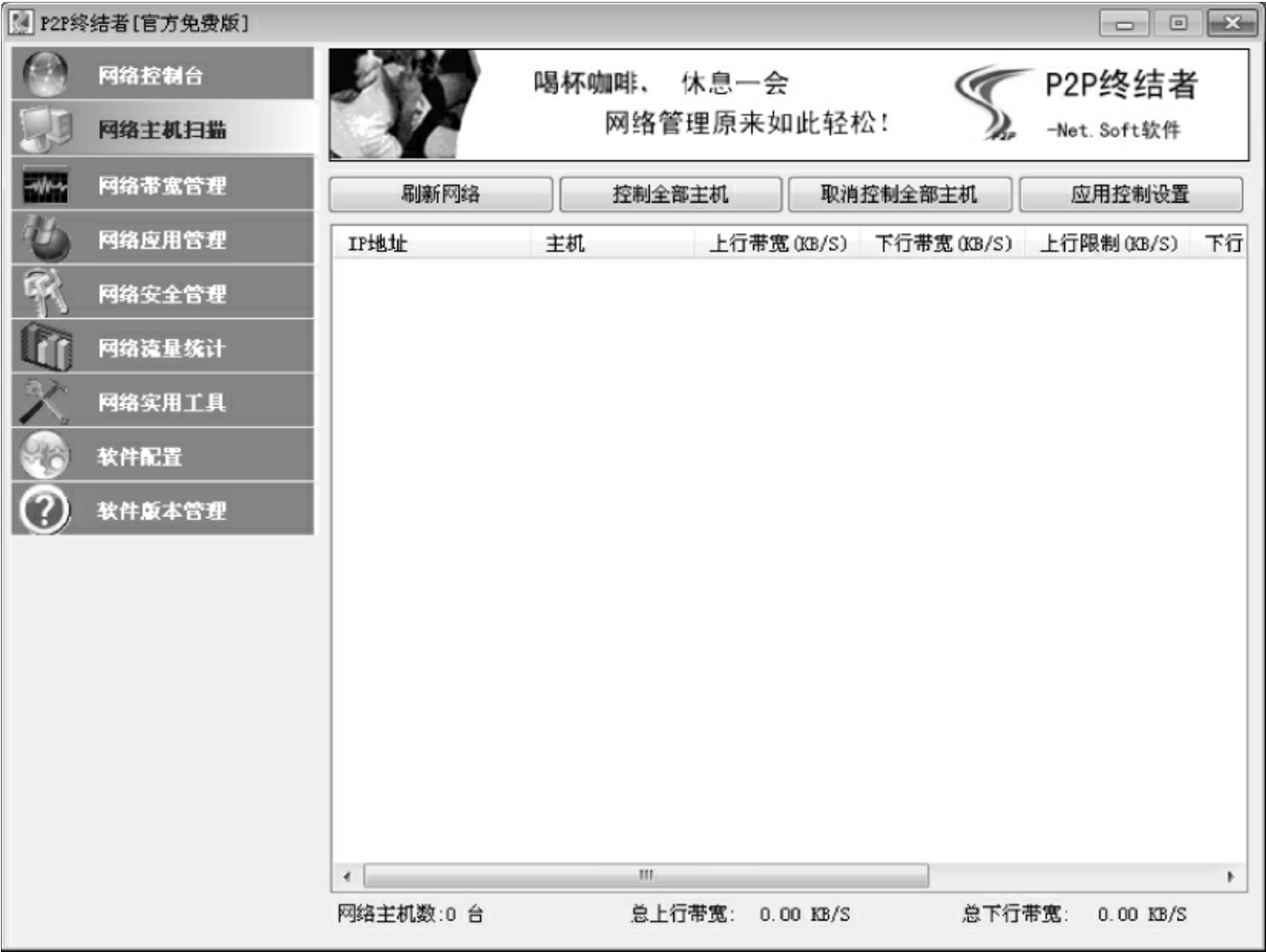
Task: Click the 软件配置 globe icon
Action: coord(45,455)
